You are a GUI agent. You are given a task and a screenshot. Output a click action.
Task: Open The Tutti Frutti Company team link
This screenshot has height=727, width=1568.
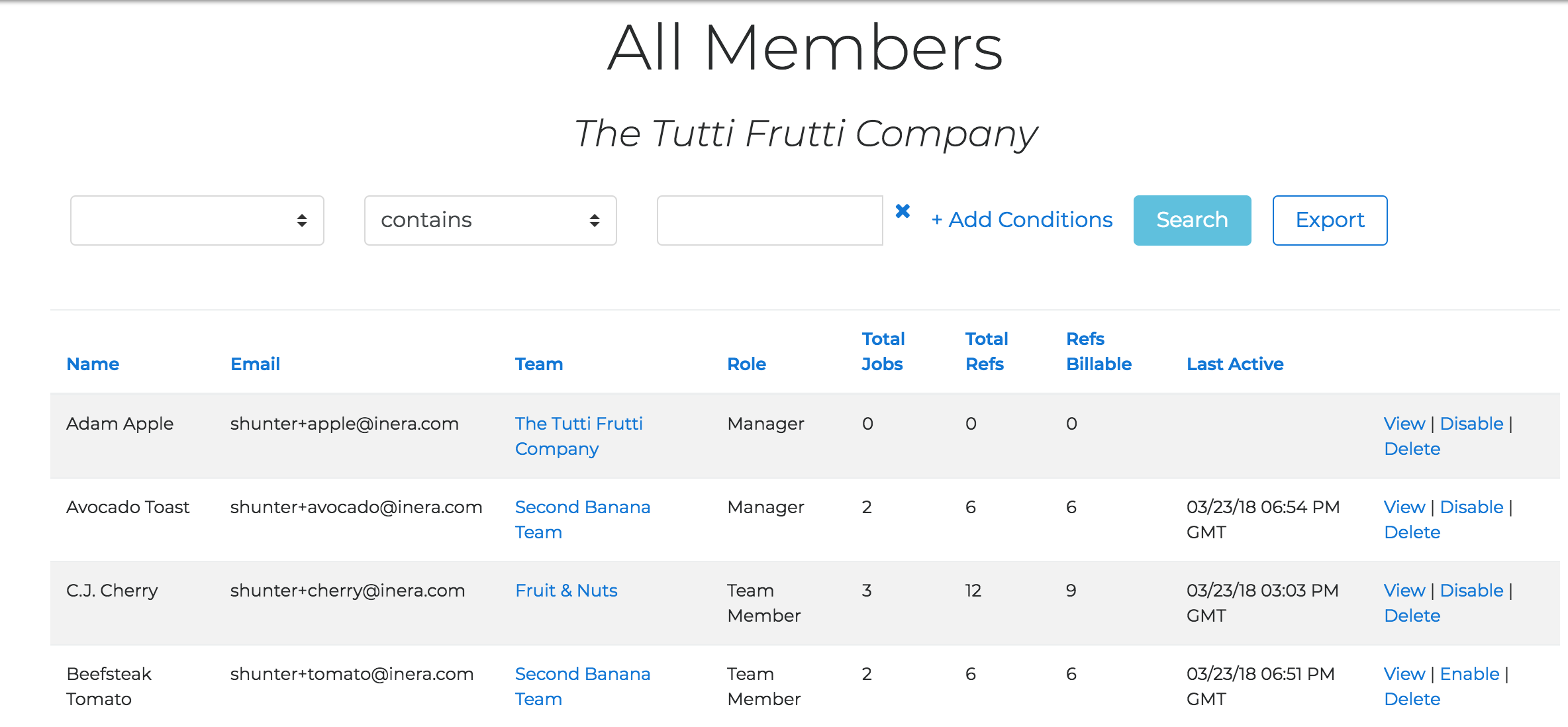click(x=579, y=436)
